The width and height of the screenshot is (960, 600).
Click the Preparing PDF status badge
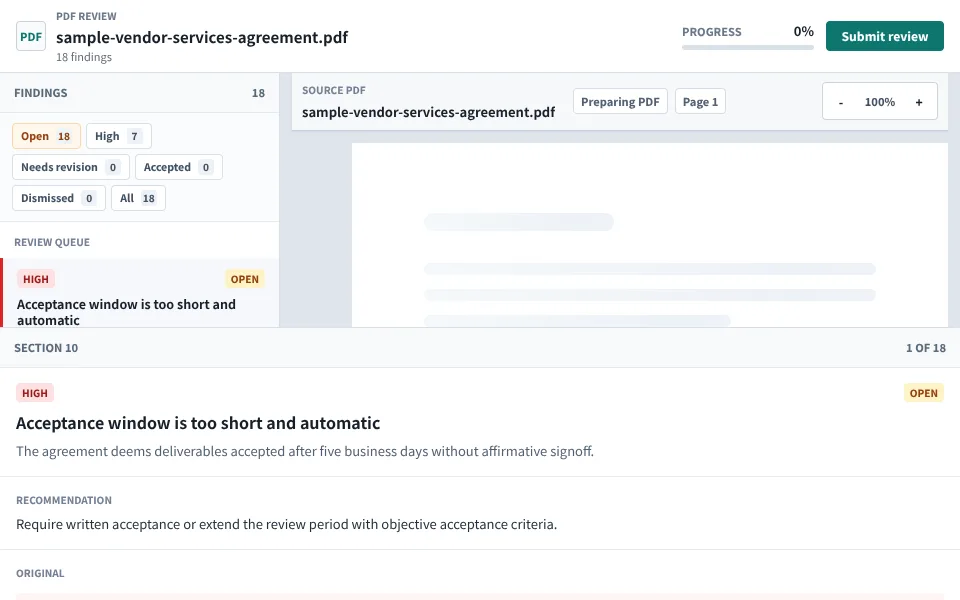coord(620,102)
